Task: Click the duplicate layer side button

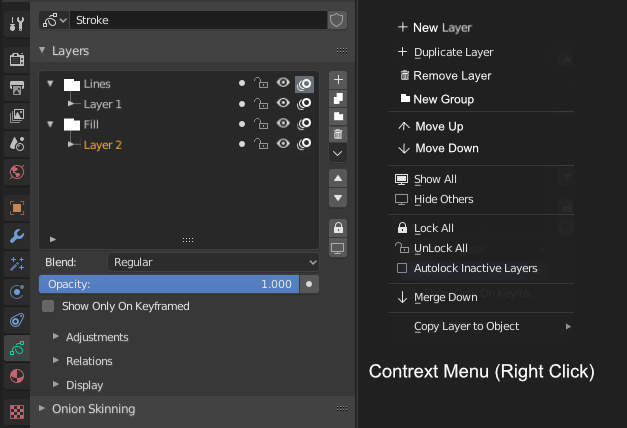Action: point(338,98)
